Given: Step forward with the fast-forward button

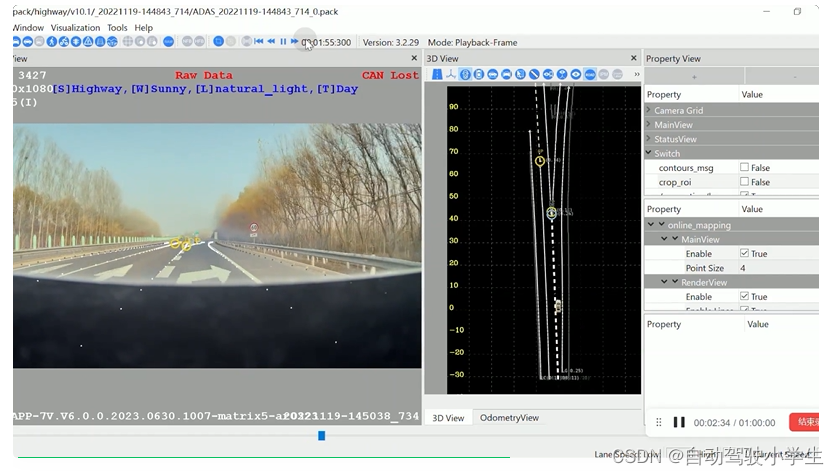Looking at the screenshot, I should click(x=294, y=42).
